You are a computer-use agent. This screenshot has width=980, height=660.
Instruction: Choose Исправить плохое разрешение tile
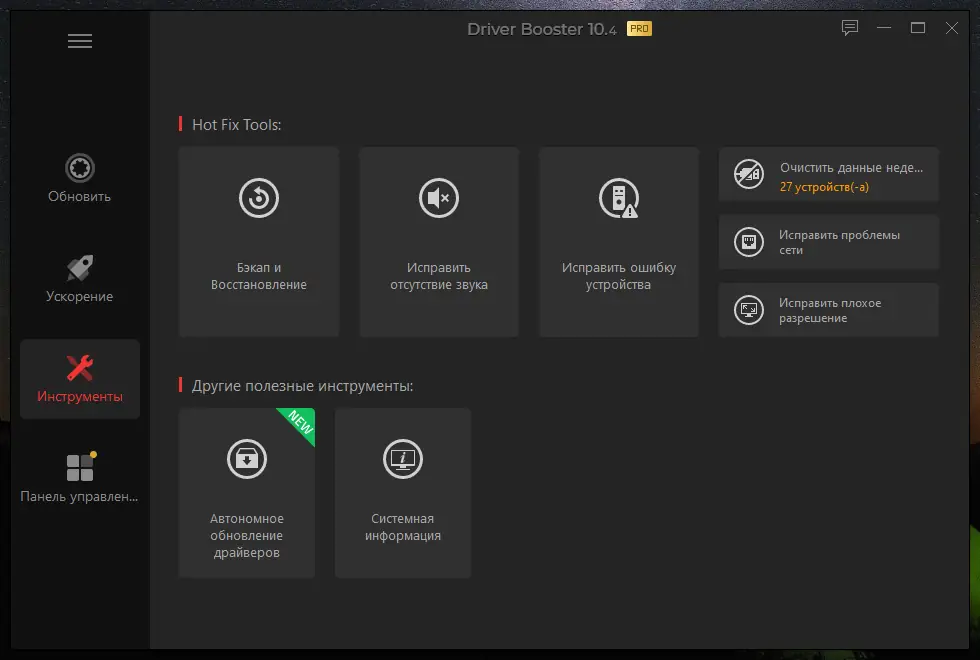pyautogui.click(x=829, y=310)
